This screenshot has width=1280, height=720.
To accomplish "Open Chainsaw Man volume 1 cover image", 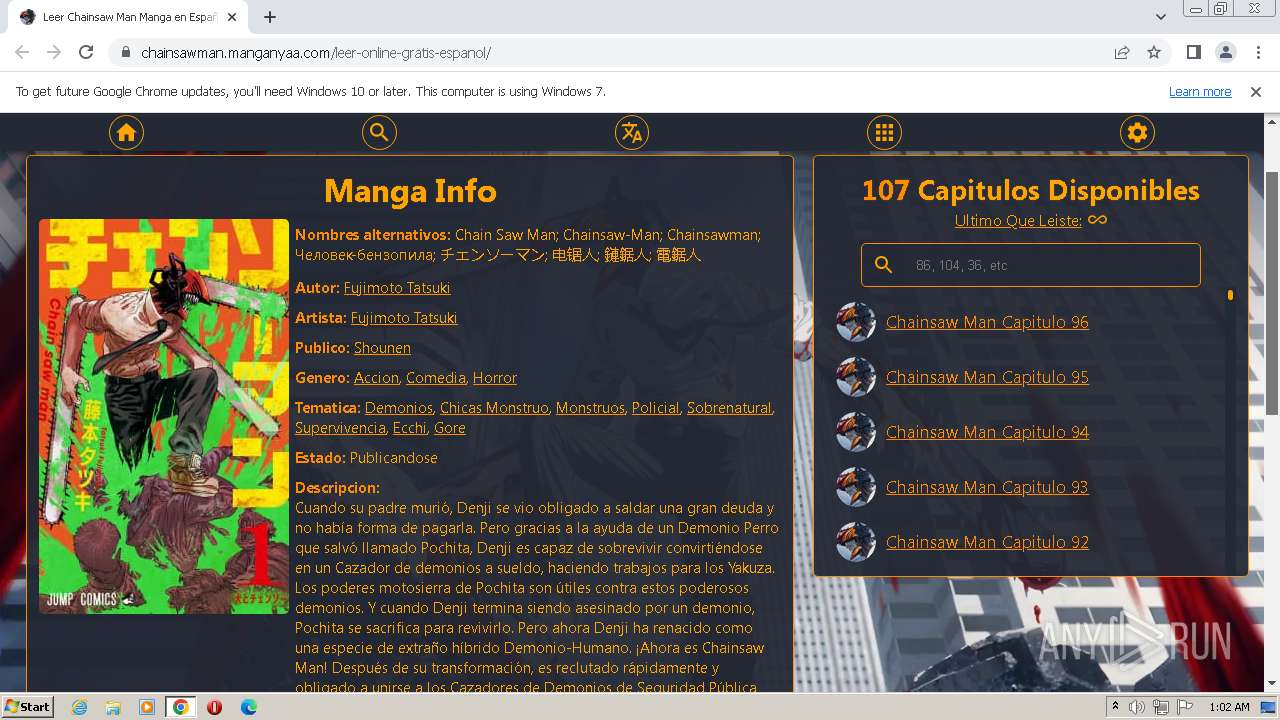I will point(164,416).
